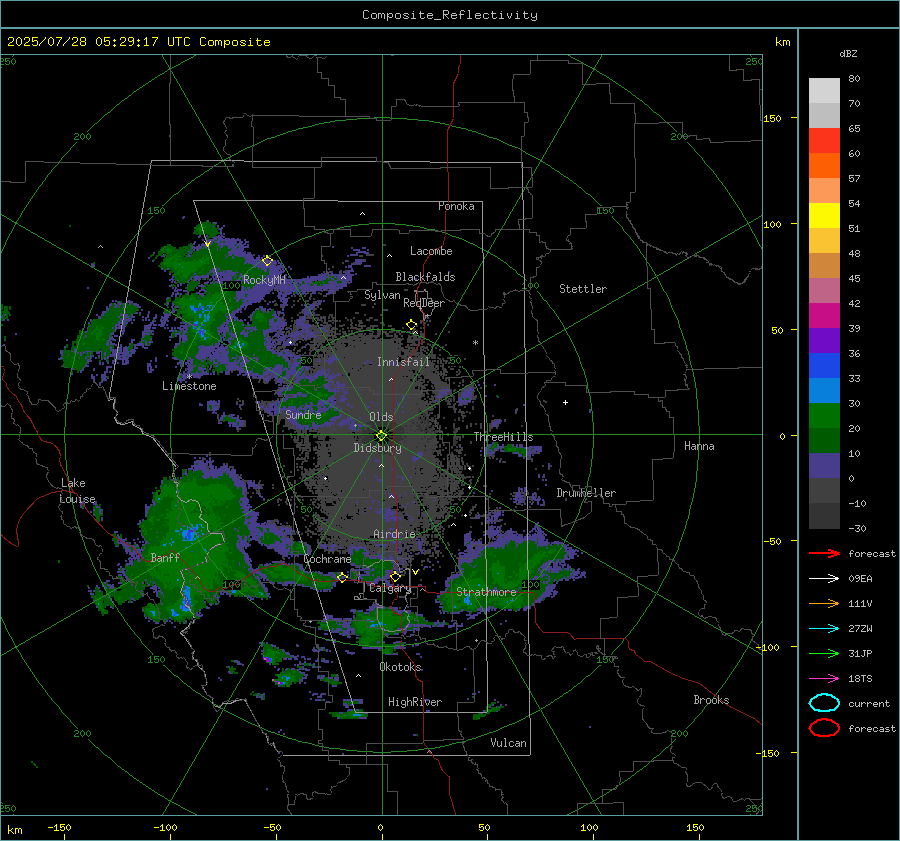Select the RedDeer city label
The image size is (900, 841).
[x=424, y=303]
